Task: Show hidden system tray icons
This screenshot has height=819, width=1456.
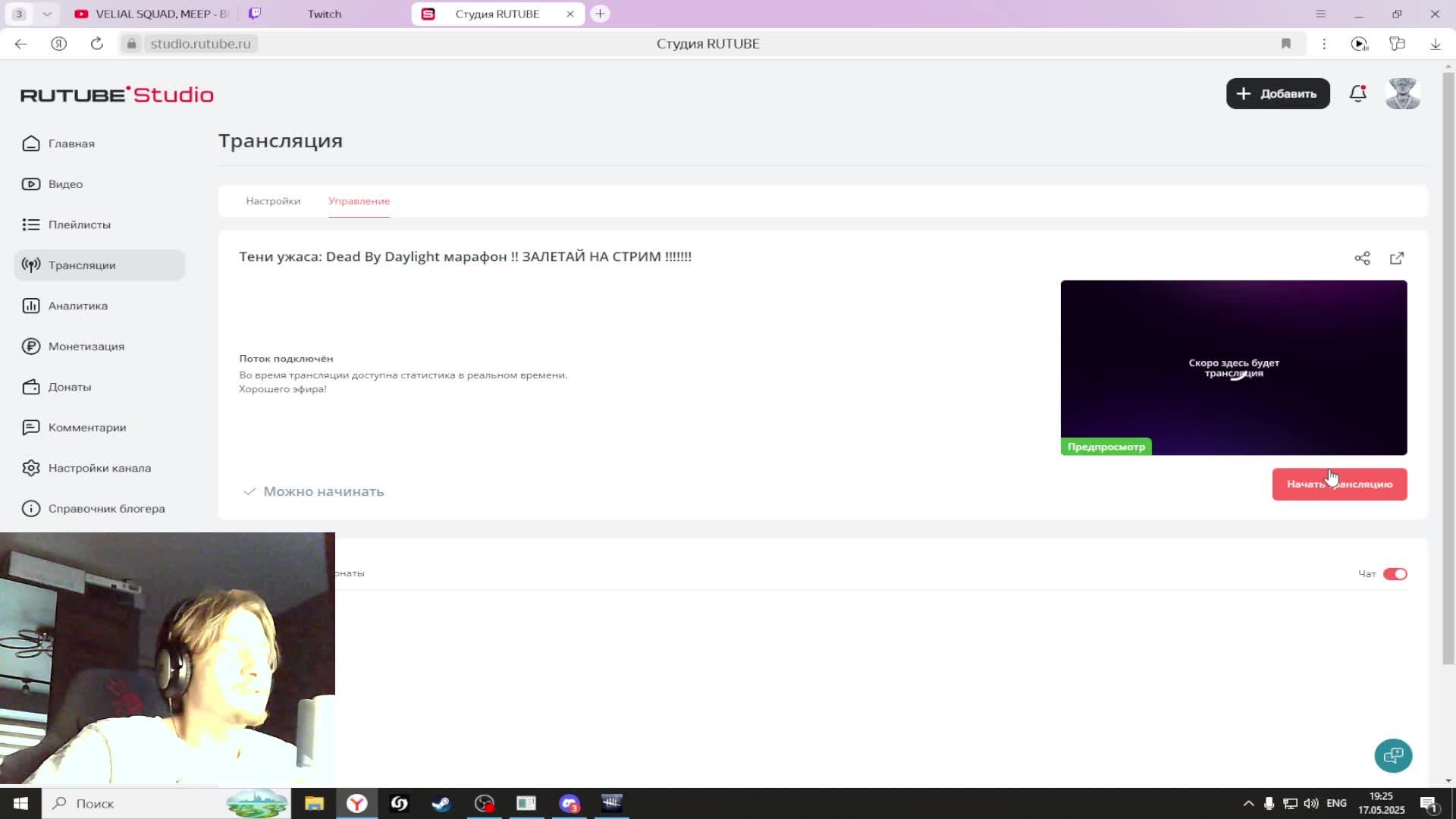Action: [1248, 803]
